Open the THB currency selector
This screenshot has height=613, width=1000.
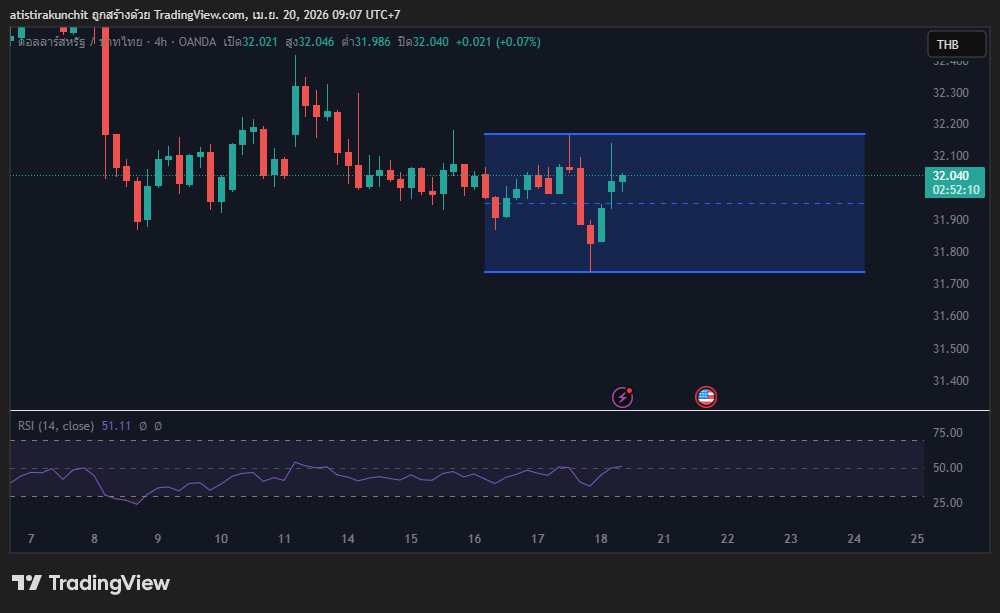click(x=946, y=44)
